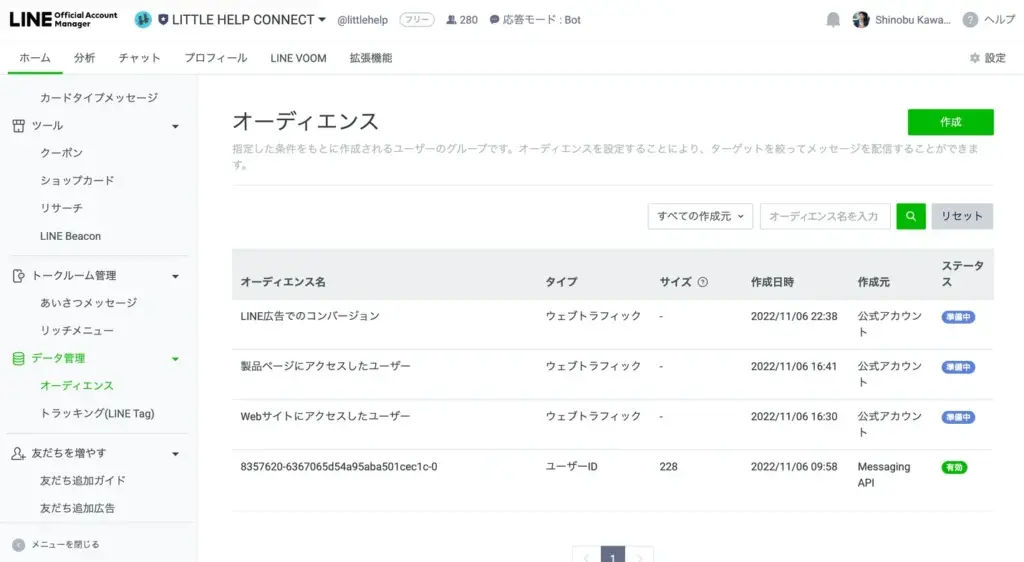Collapse the トークルーム管理 sidebar section
Viewport: 1024px width, 562px height.
tap(175, 276)
